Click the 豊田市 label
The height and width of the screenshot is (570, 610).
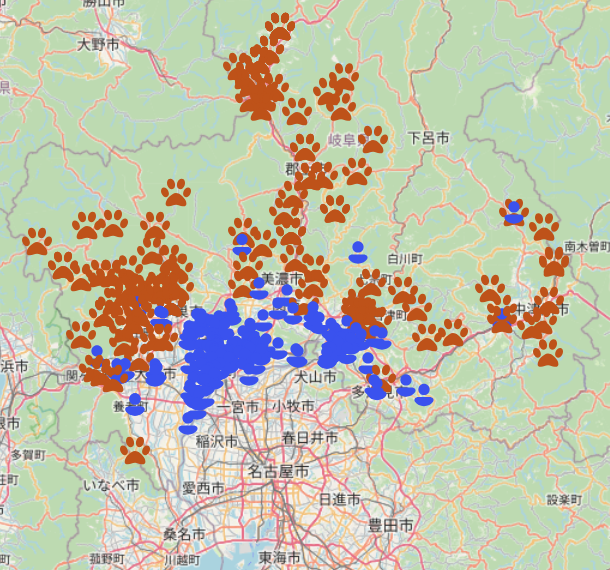390,526
